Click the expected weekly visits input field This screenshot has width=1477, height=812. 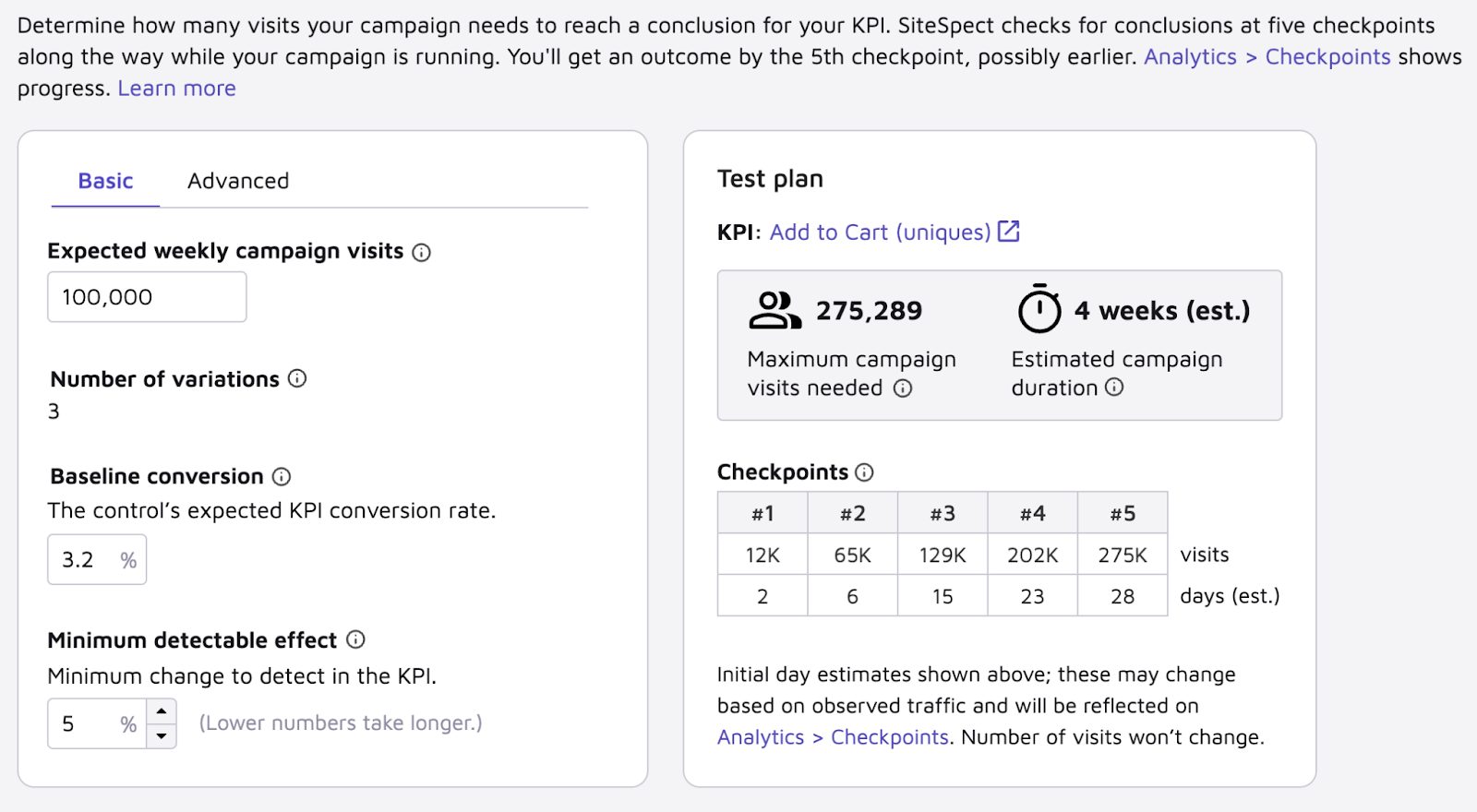pos(147,297)
